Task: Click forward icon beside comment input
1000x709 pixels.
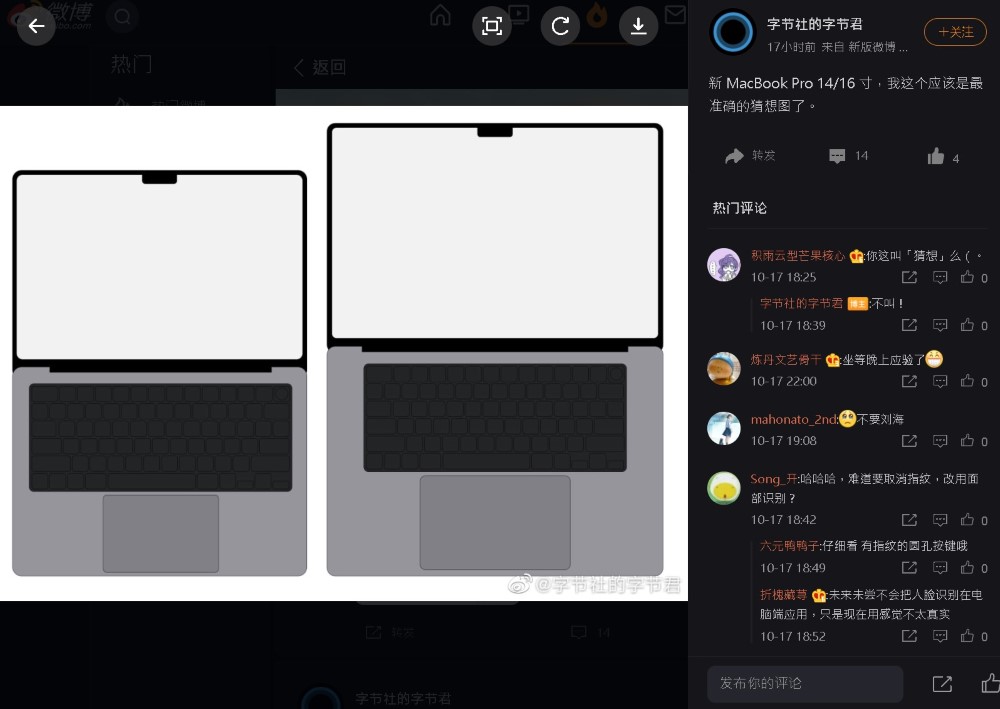Action: coord(942,684)
